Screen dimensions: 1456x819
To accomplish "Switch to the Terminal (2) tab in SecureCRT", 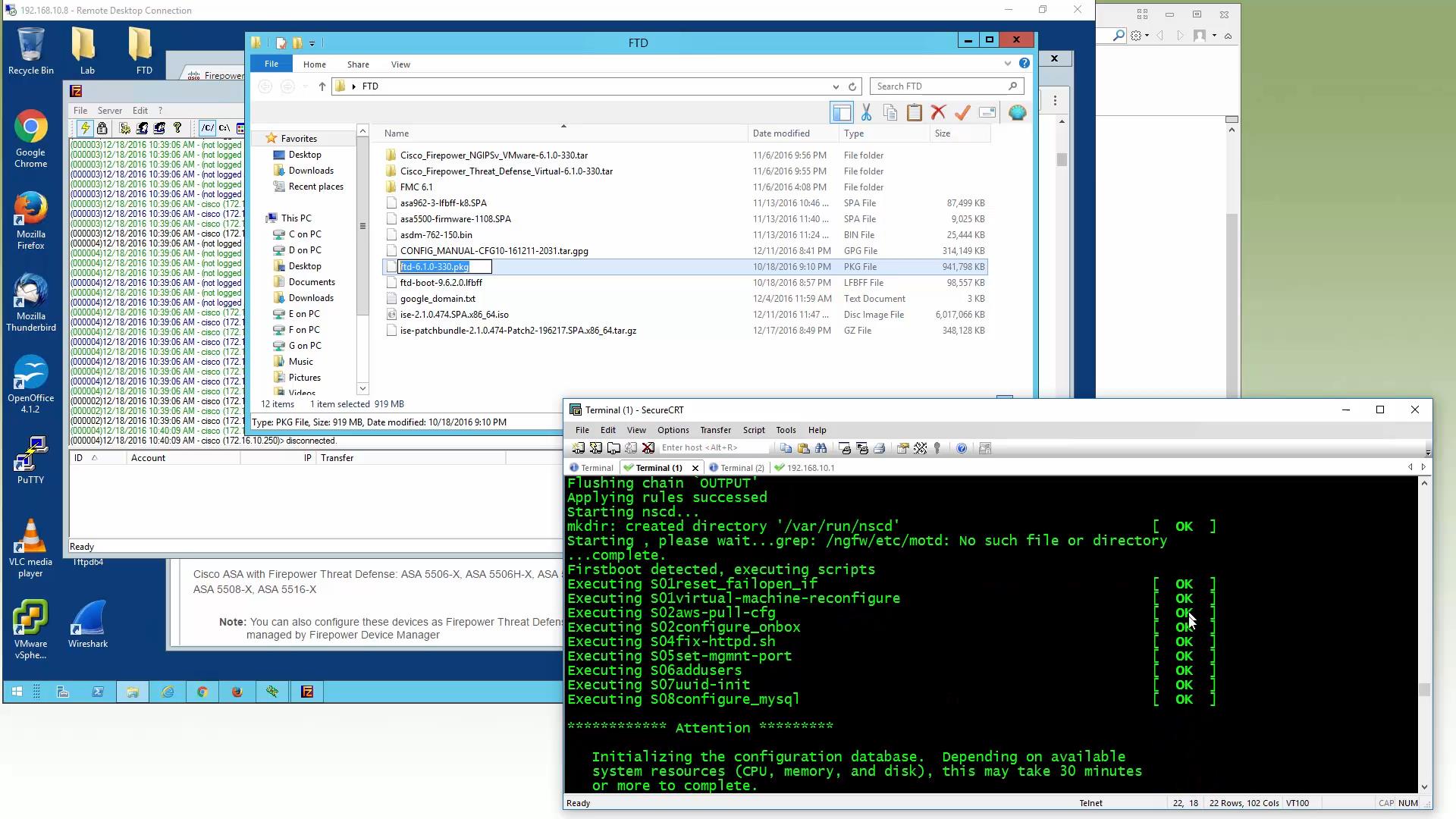I will (x=736, y=468).
